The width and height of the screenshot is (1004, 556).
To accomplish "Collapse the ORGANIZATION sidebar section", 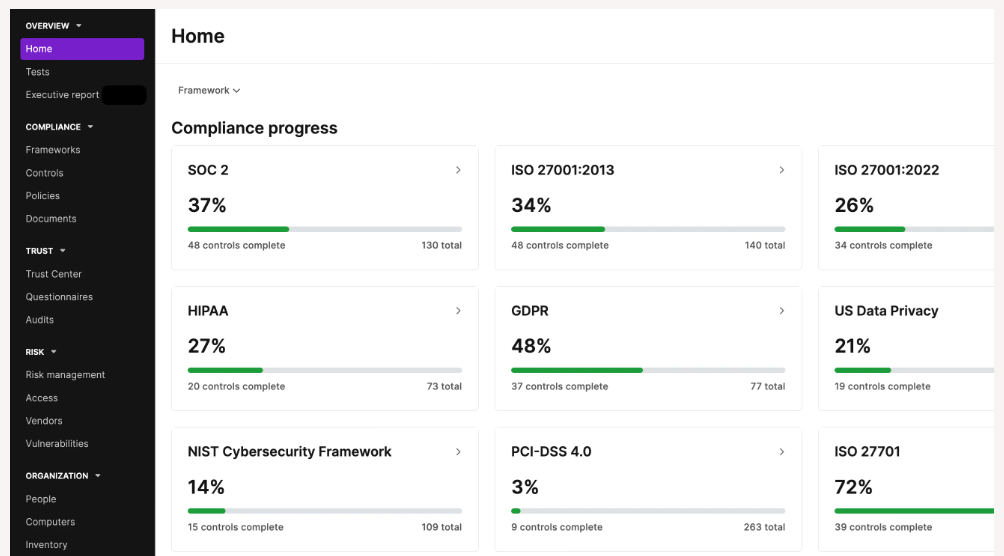I will click(x=98, y=476).
